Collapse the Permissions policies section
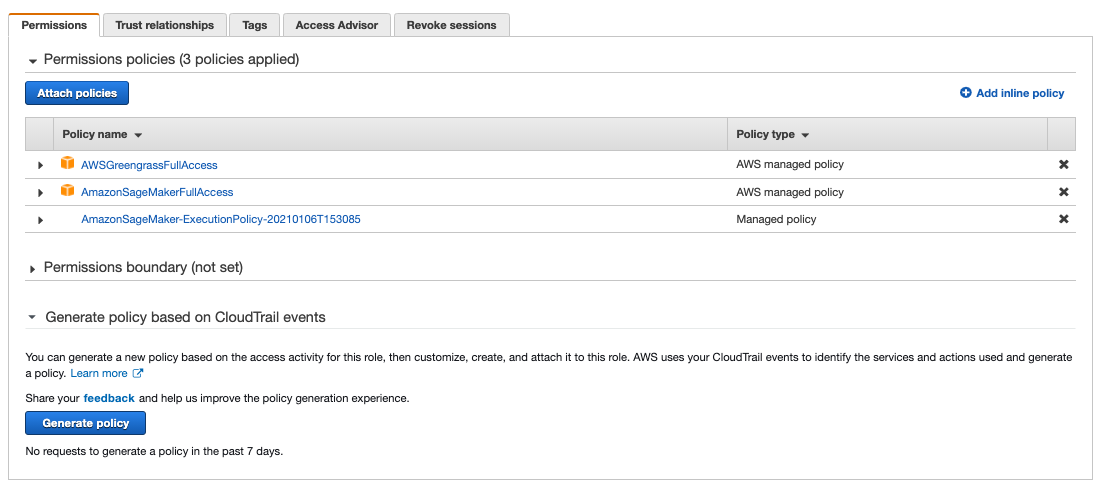Image resolution: width=1104 pixels, height=487 pixels. (32, 61)
